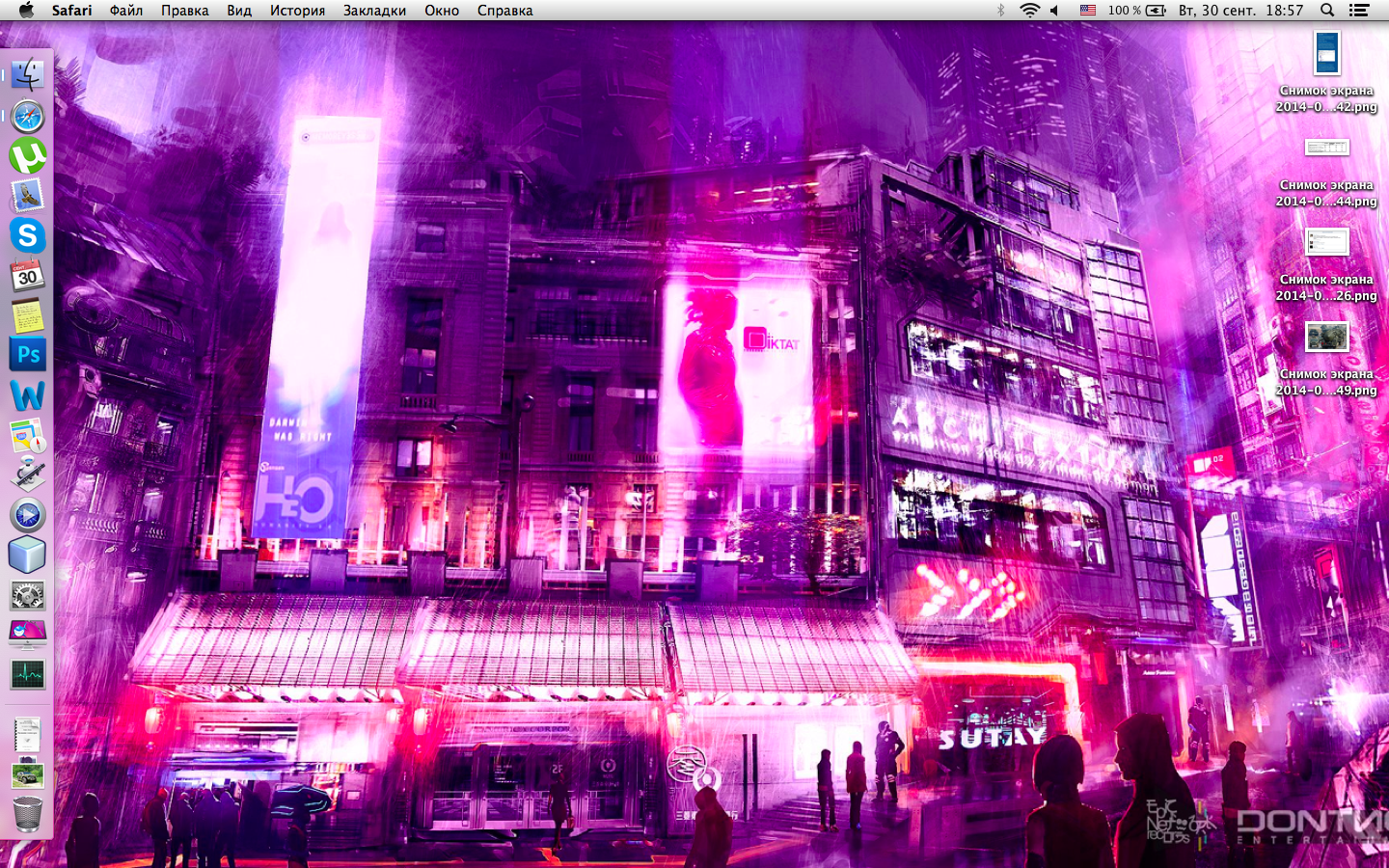Viewport: 1389px width, 868px height.
Task: Open the Calendar app icon
Action: (x=27, y=276)
